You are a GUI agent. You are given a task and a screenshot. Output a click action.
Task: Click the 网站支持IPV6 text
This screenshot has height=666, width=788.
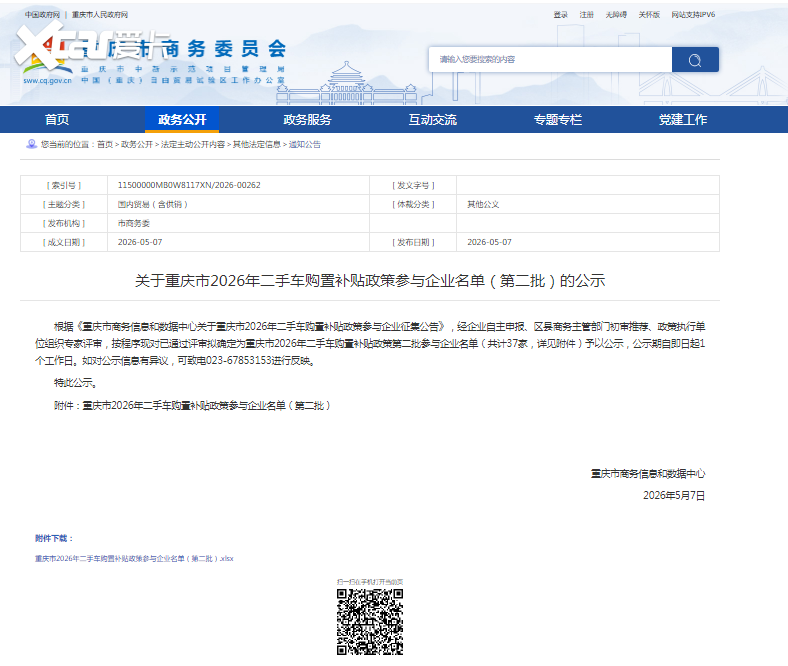tap(693, 15)
